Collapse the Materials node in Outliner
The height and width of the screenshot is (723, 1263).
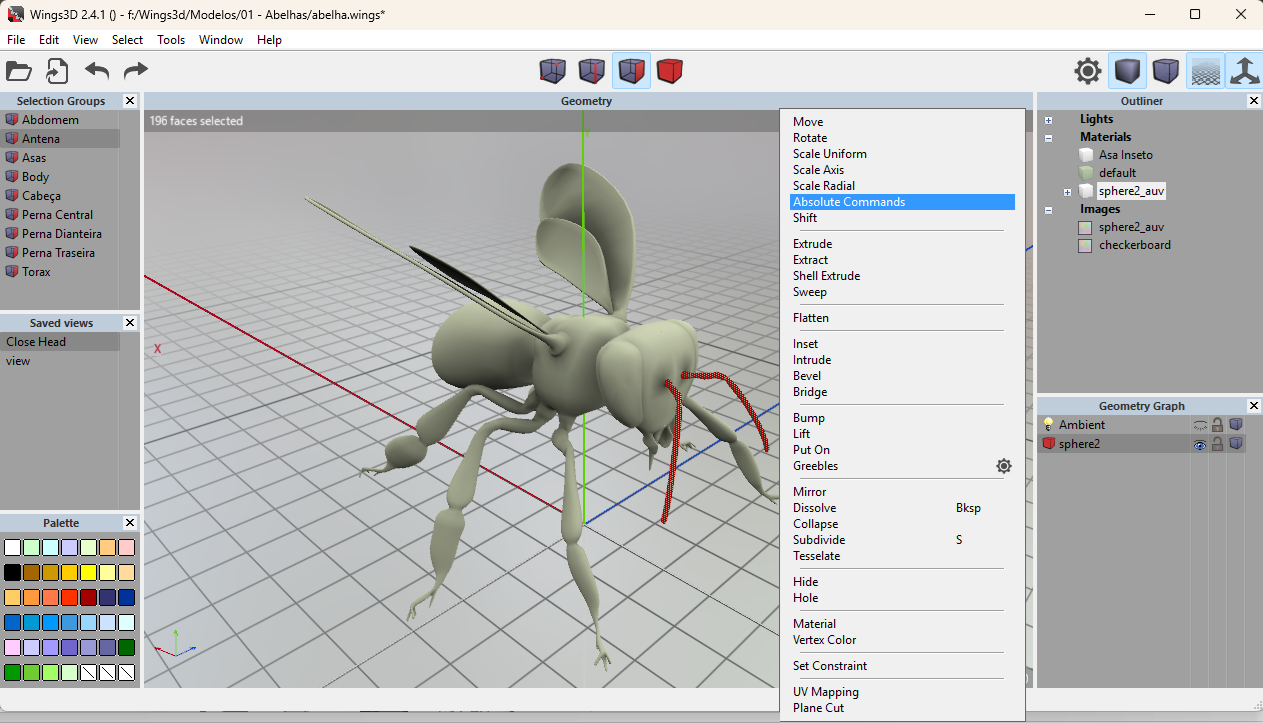pos(1048,138)
